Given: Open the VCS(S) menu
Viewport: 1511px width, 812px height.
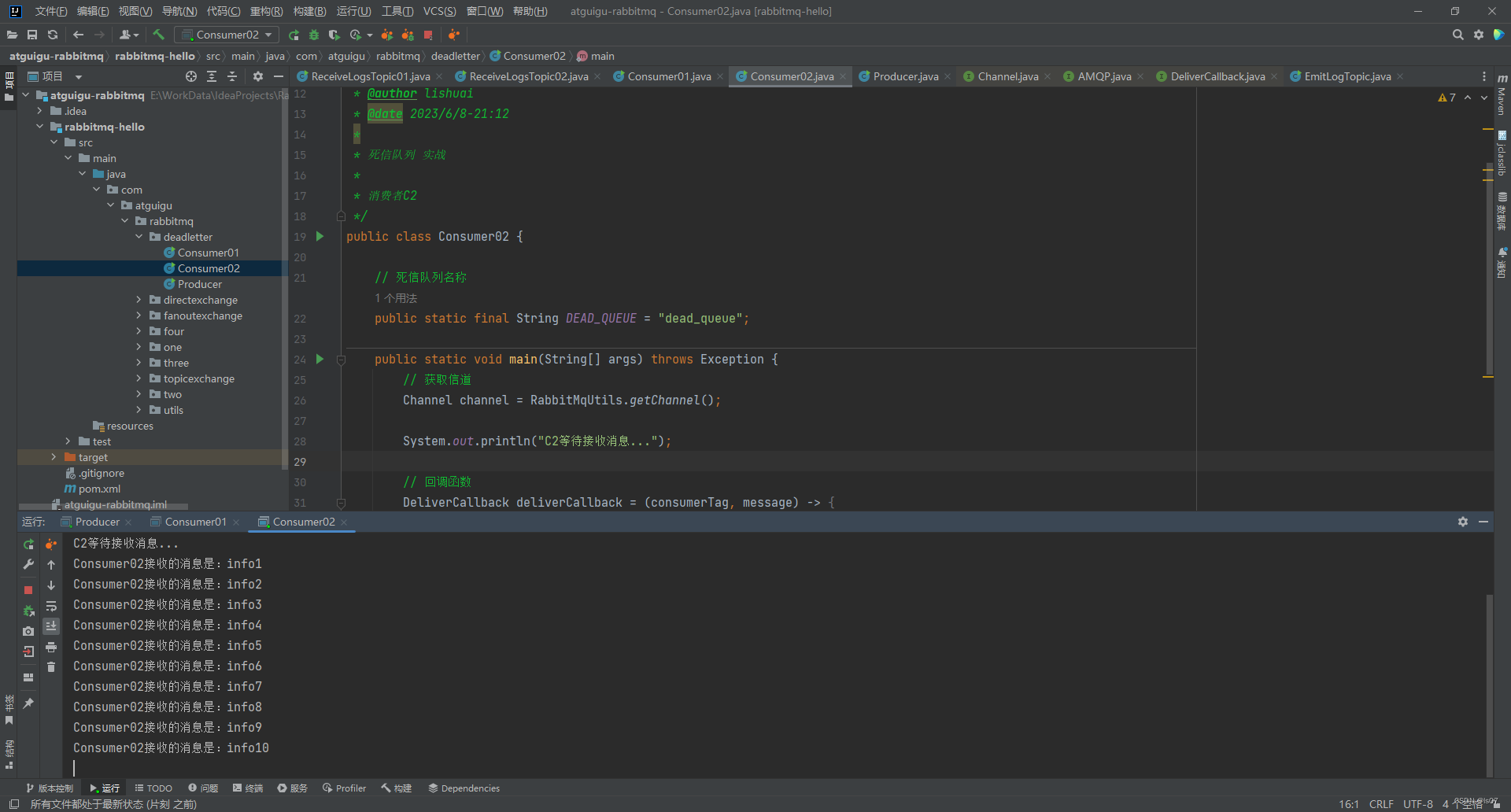Looking at the screenshot, I should [439, 11].
